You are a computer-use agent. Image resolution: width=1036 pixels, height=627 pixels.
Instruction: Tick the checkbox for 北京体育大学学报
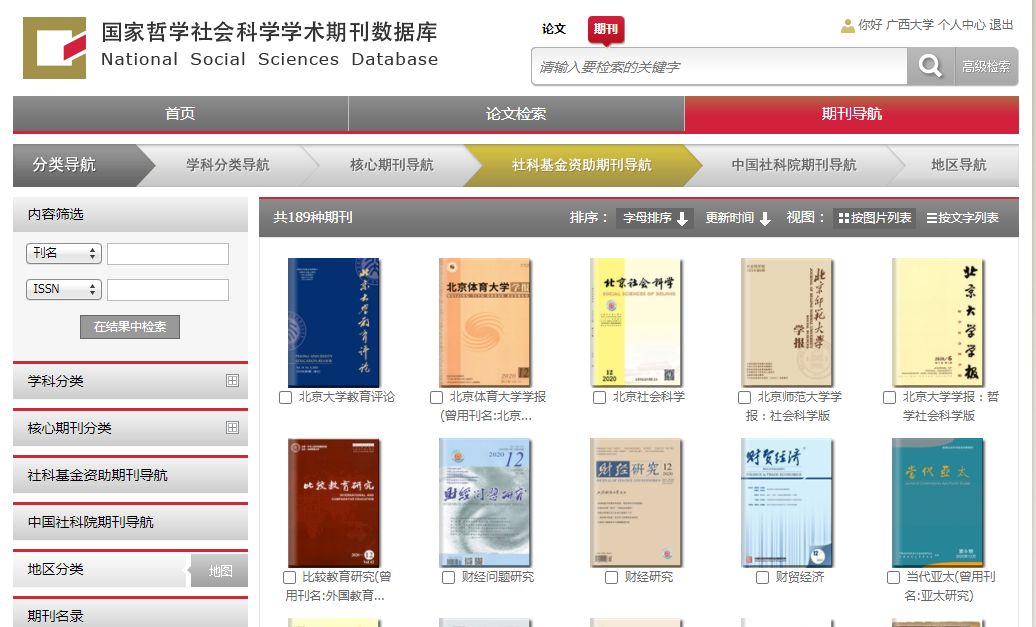[x=436, y=397]
